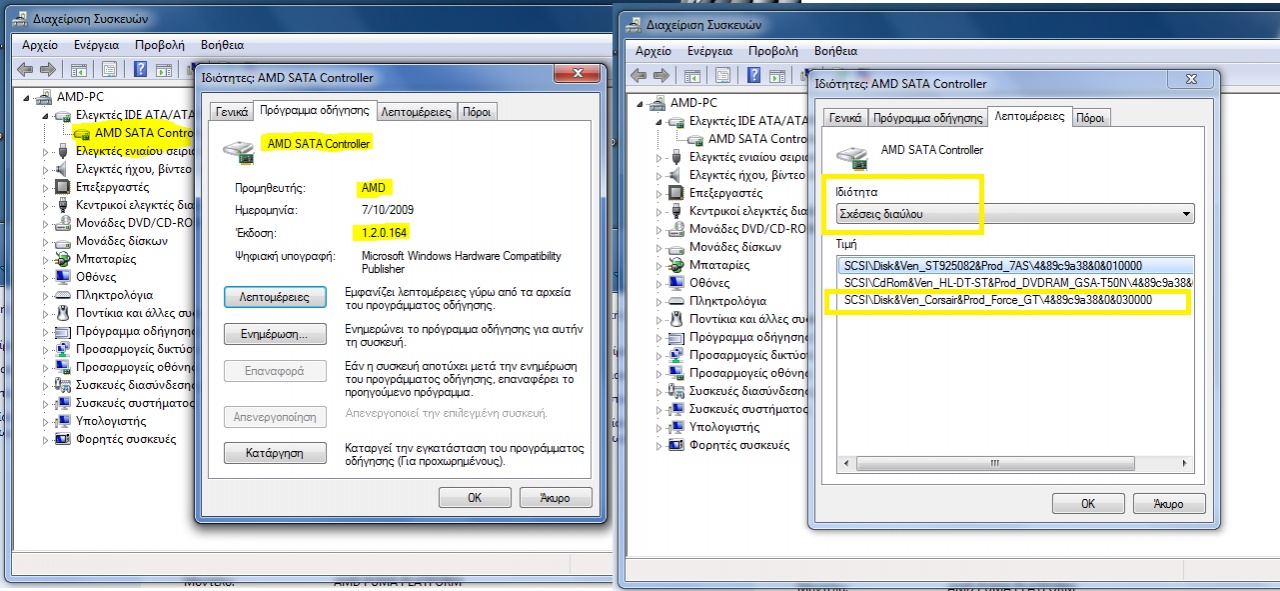1280x591 pixels.
Task: Click horizontal scrollbar thumb in value list
Action: [x=994, y=464]
